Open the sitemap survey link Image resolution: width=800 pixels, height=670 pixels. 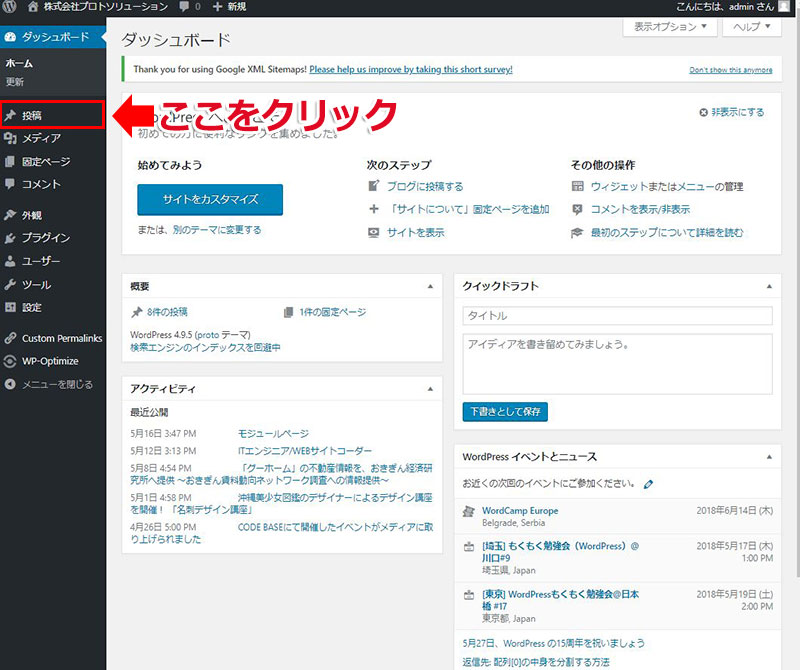pyautogui.click(x=411, y=69)
